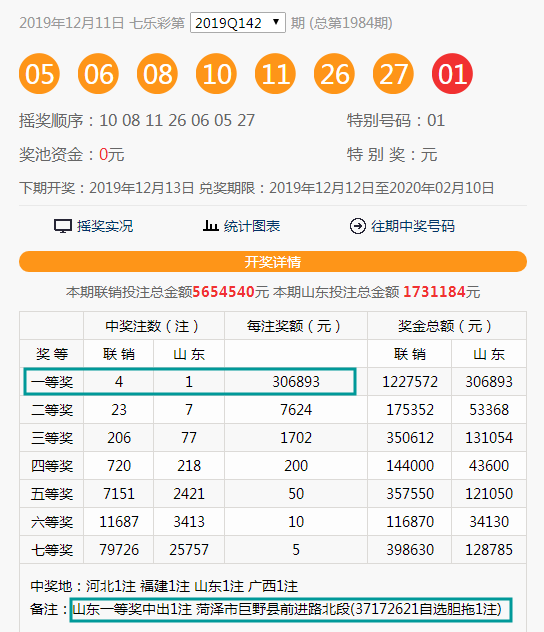The height and width of the screenshot is (632, 544).
Task: Click the seventh prize Shandong total 128785
Action: pyautogui.click(x=489, y=550)
